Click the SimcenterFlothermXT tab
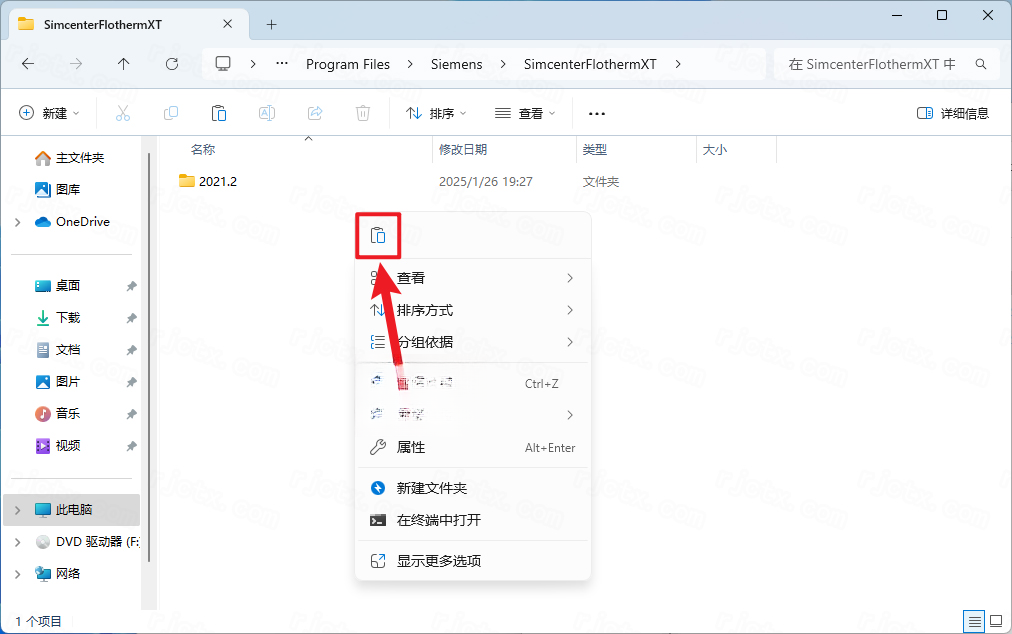Image resolution: width=1012 pixels, height=634 pixels. pyautogui.click(x=129, y=25)
